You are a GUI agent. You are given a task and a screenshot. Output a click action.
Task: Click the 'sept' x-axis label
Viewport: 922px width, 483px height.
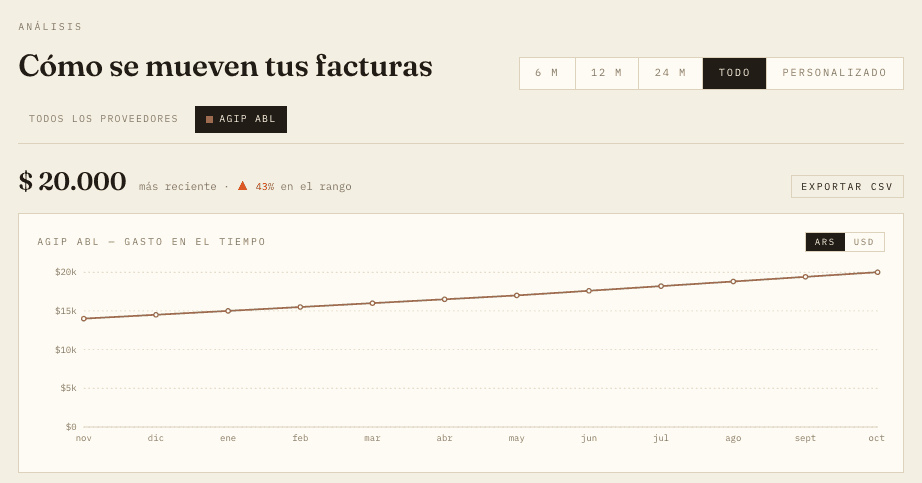pos(806,438)
